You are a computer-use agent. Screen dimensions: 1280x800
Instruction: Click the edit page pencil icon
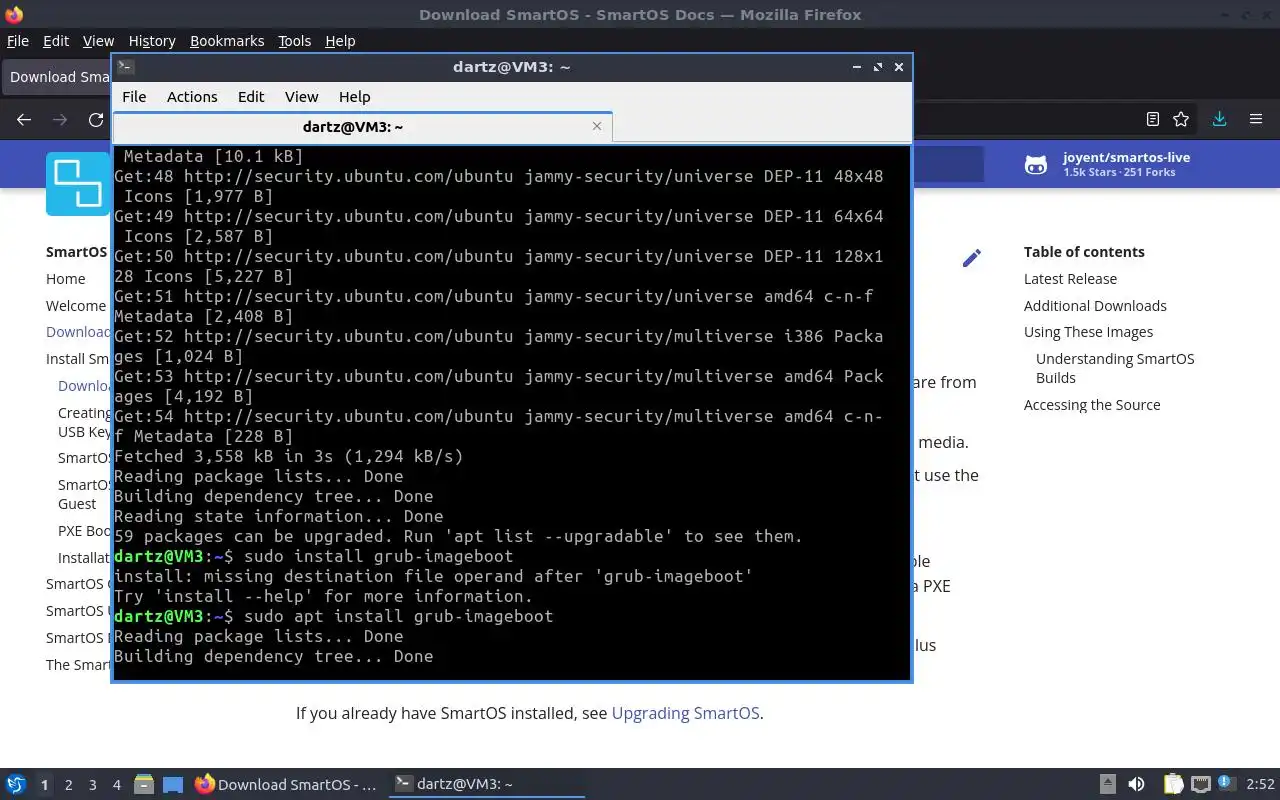[971, 258]
